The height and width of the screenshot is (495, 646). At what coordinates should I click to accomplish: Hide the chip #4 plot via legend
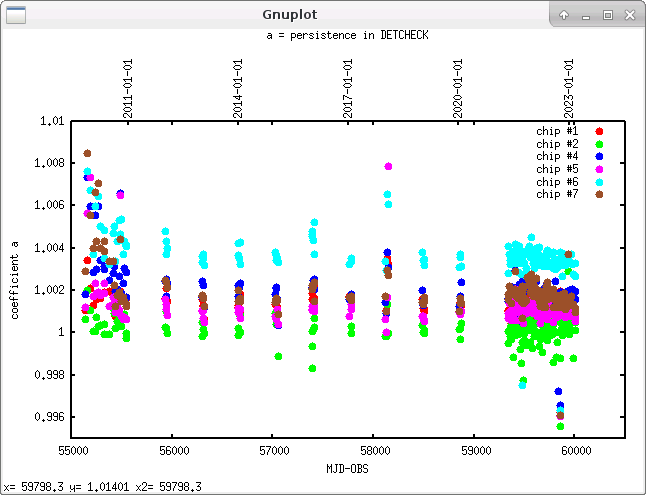[x=558, y=157]
